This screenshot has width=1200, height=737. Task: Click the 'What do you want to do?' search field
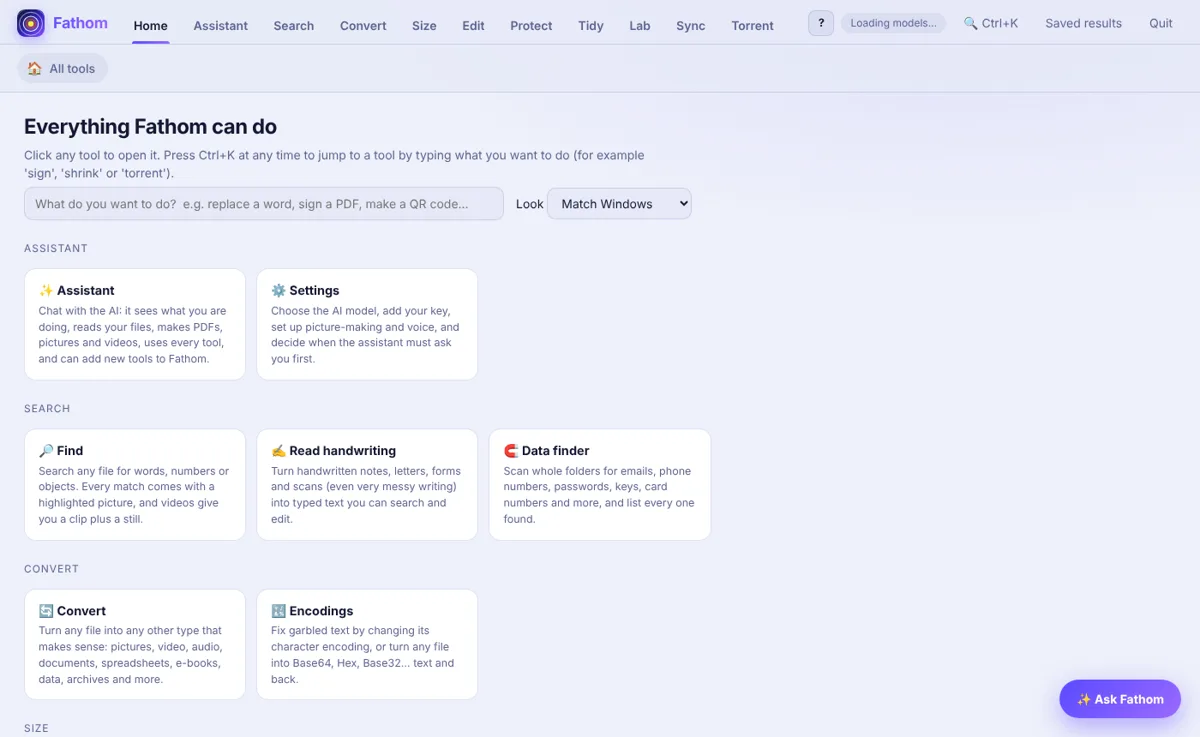[x=264, y=204]
